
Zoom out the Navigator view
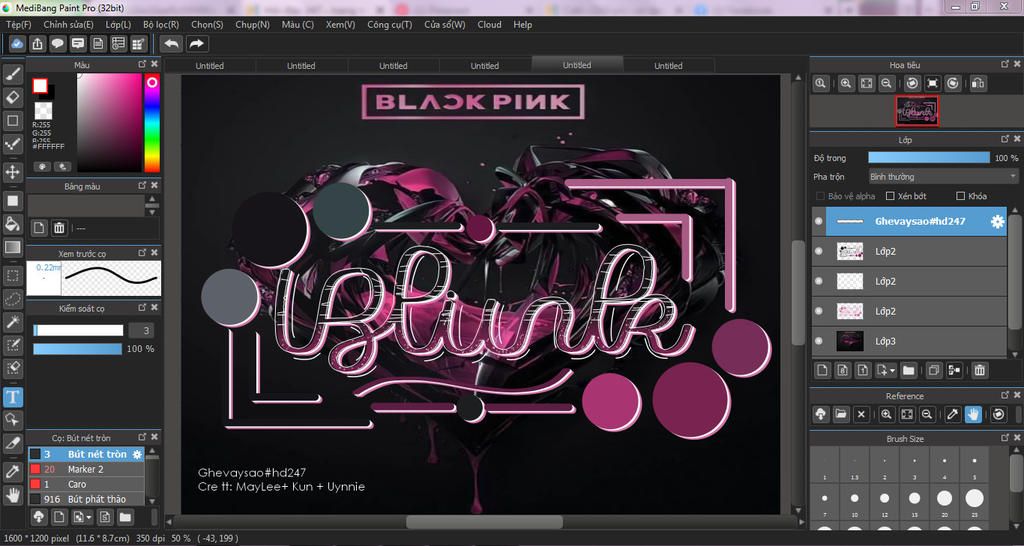[x=886, y=84]
